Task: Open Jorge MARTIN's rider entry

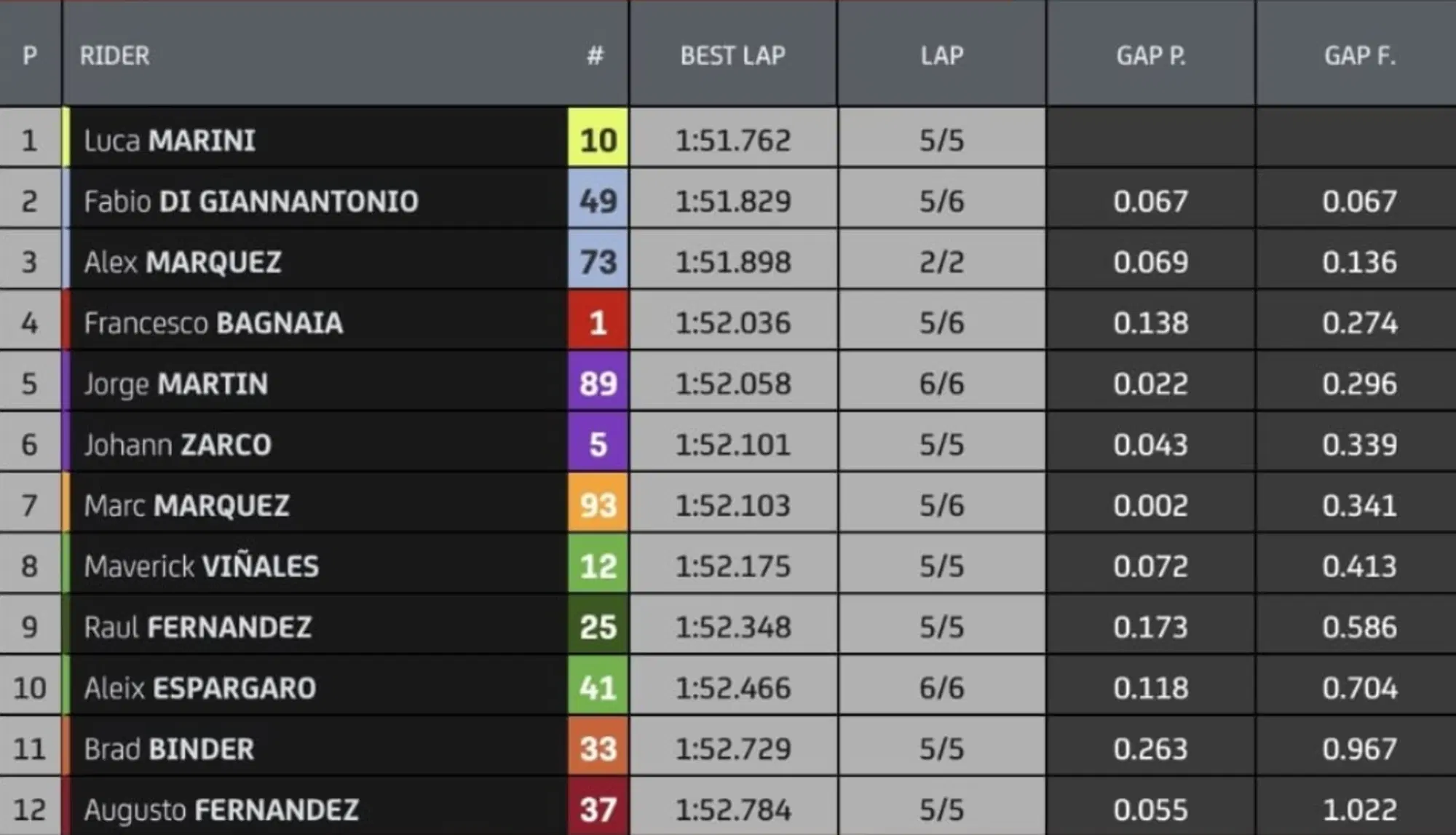Action: 176,384
